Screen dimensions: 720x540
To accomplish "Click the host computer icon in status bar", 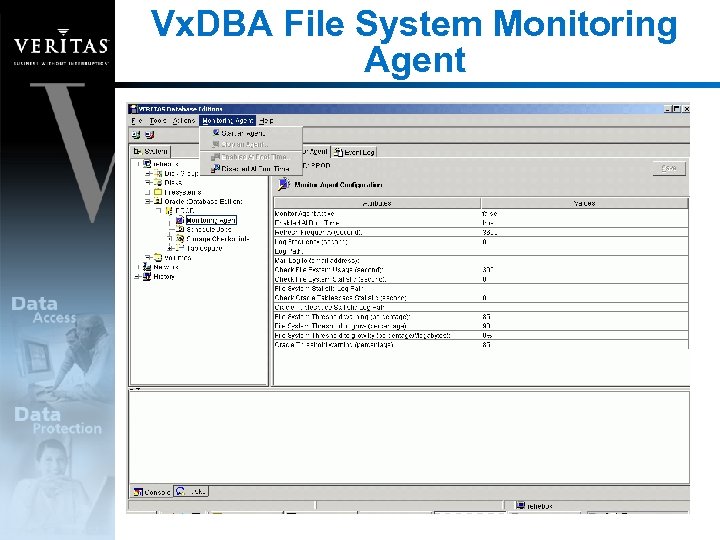I will [520, 506].
